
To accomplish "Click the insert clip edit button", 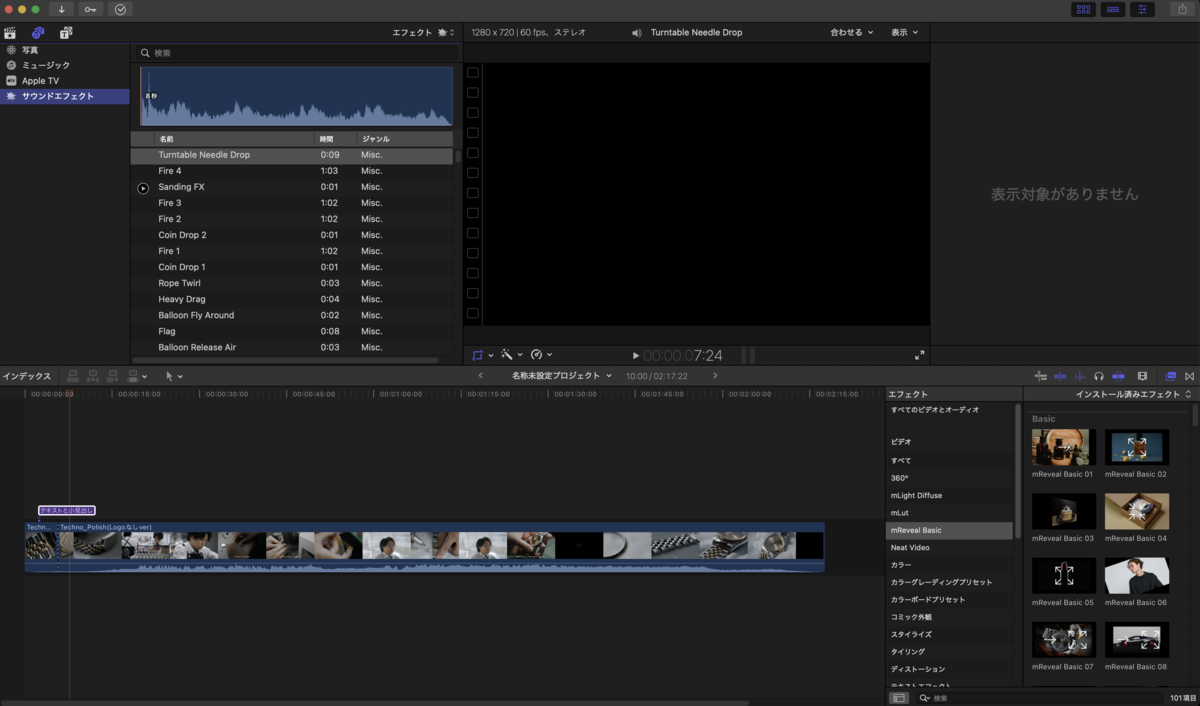I will pos(93,376).
